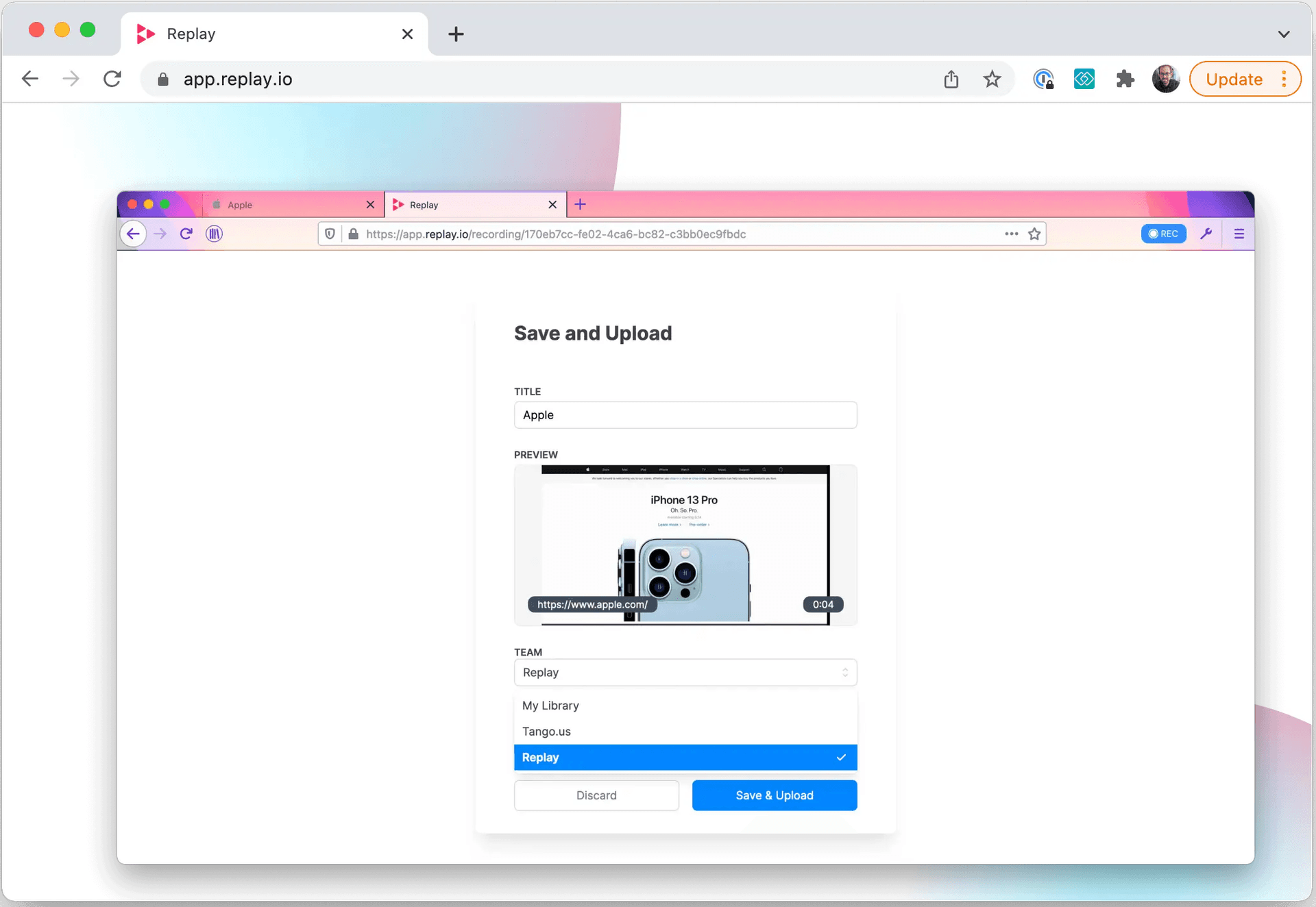Open inner browser hamburger menu
This screenshot has width=1316, height=907.
[1239, 234]
